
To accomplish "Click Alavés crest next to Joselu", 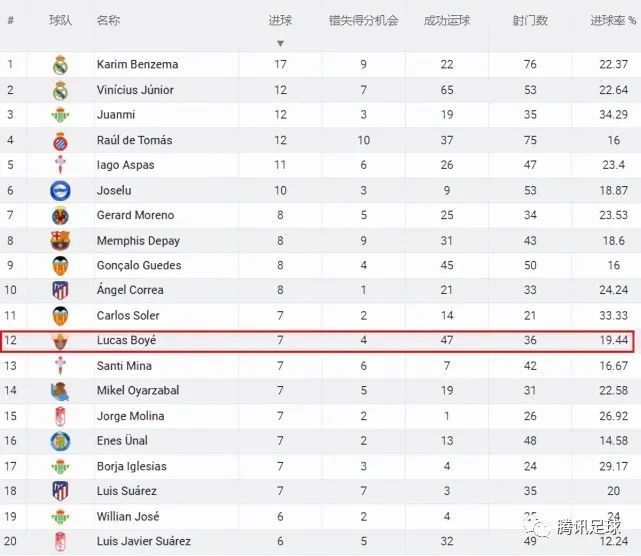I will click(x=61, y=191).
